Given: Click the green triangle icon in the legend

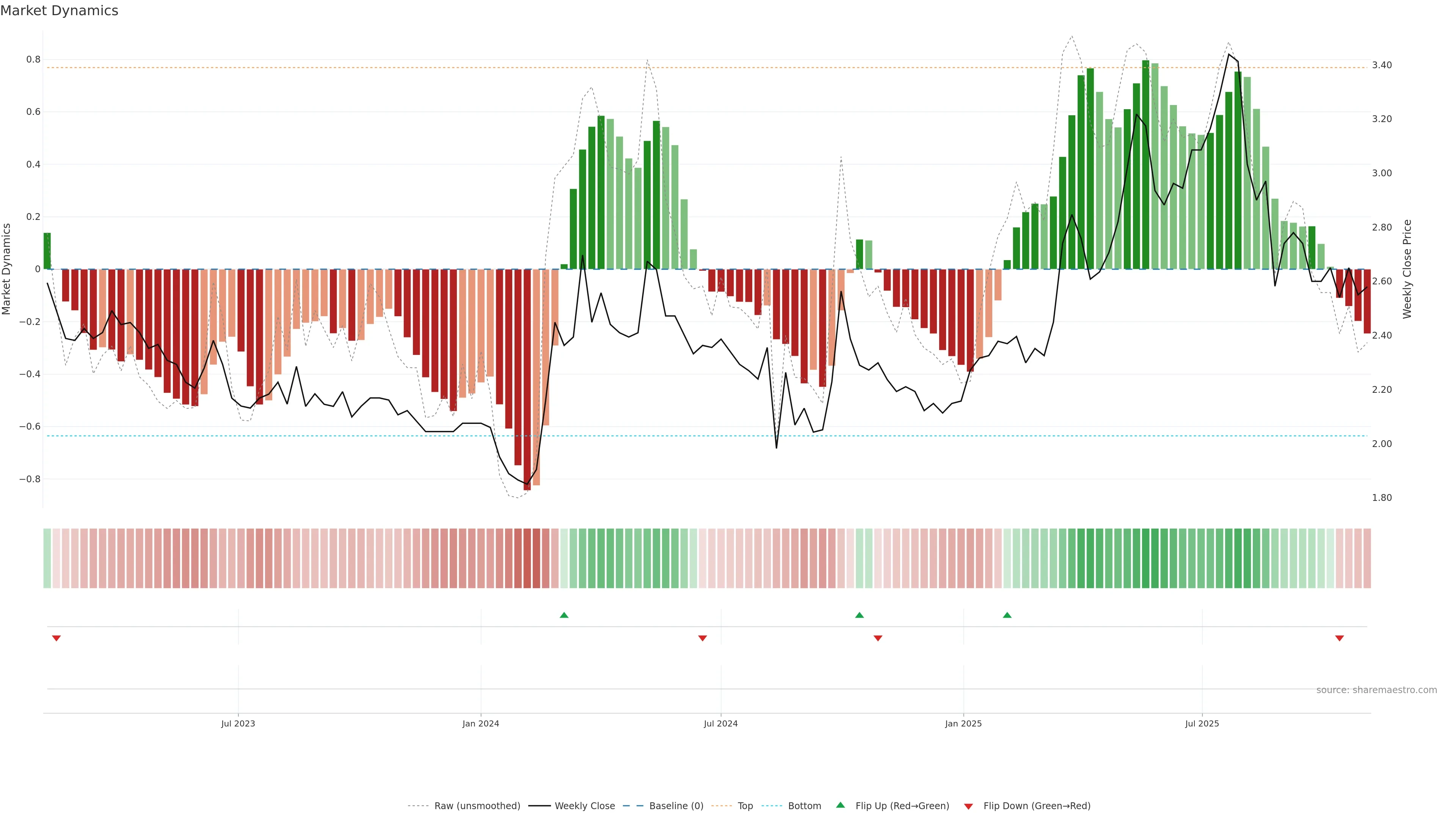Looking at the screenshot, I should 841,805.
